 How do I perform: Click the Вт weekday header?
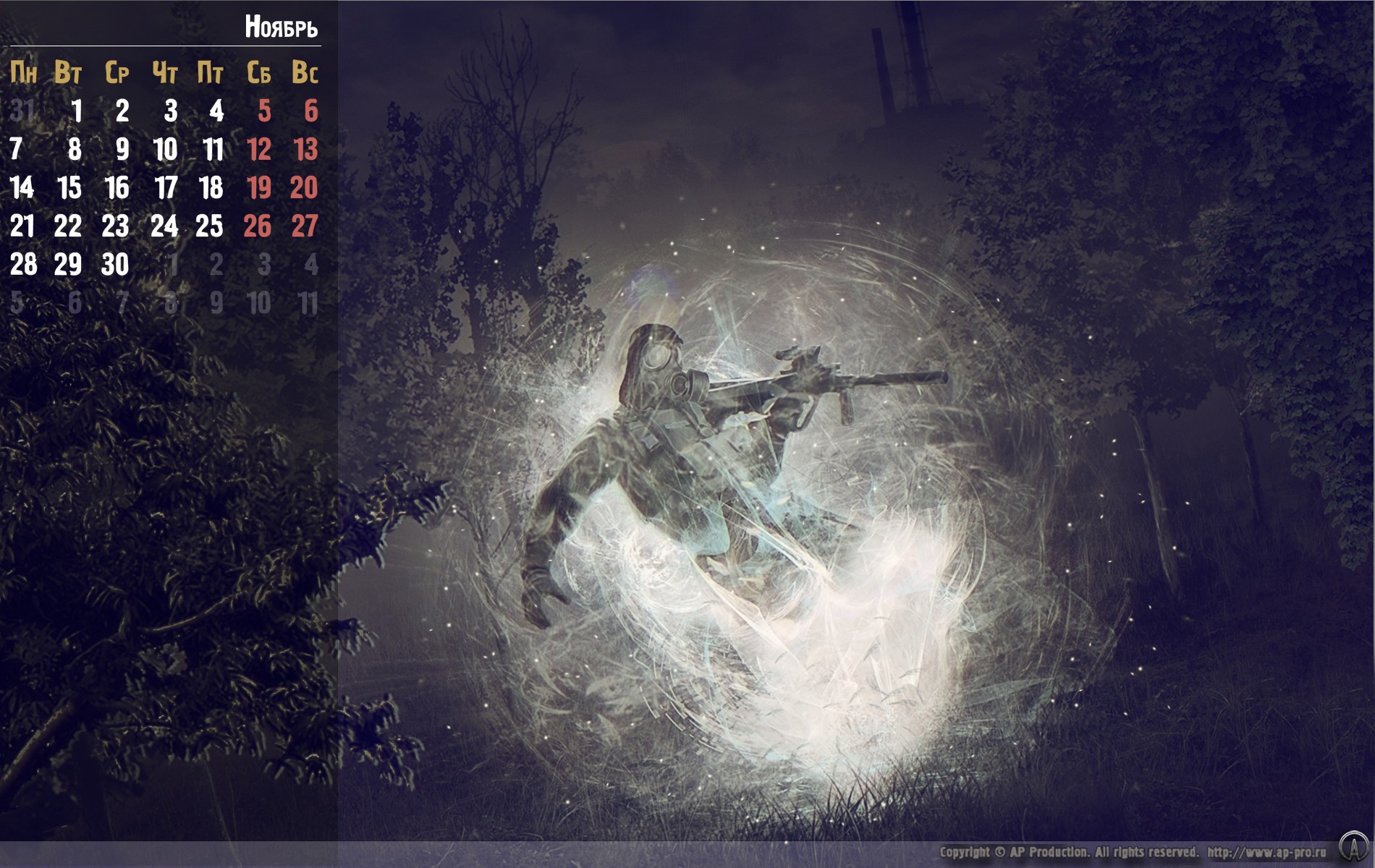point(68,72)
